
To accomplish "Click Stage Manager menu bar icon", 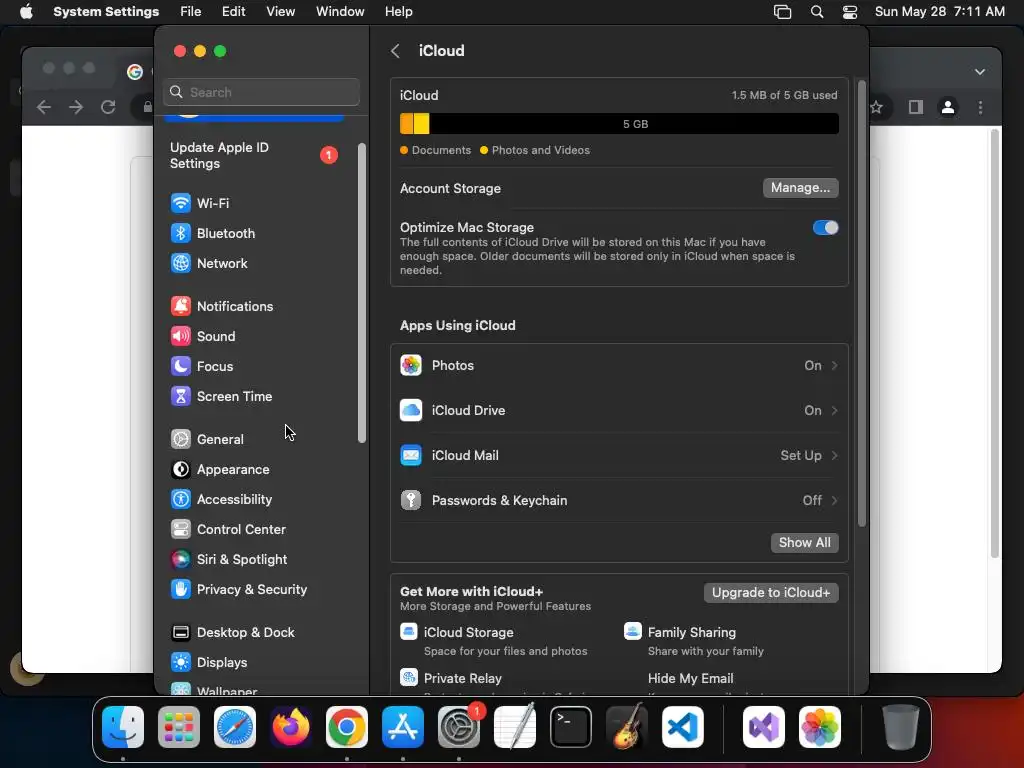I will pos(782,12).
